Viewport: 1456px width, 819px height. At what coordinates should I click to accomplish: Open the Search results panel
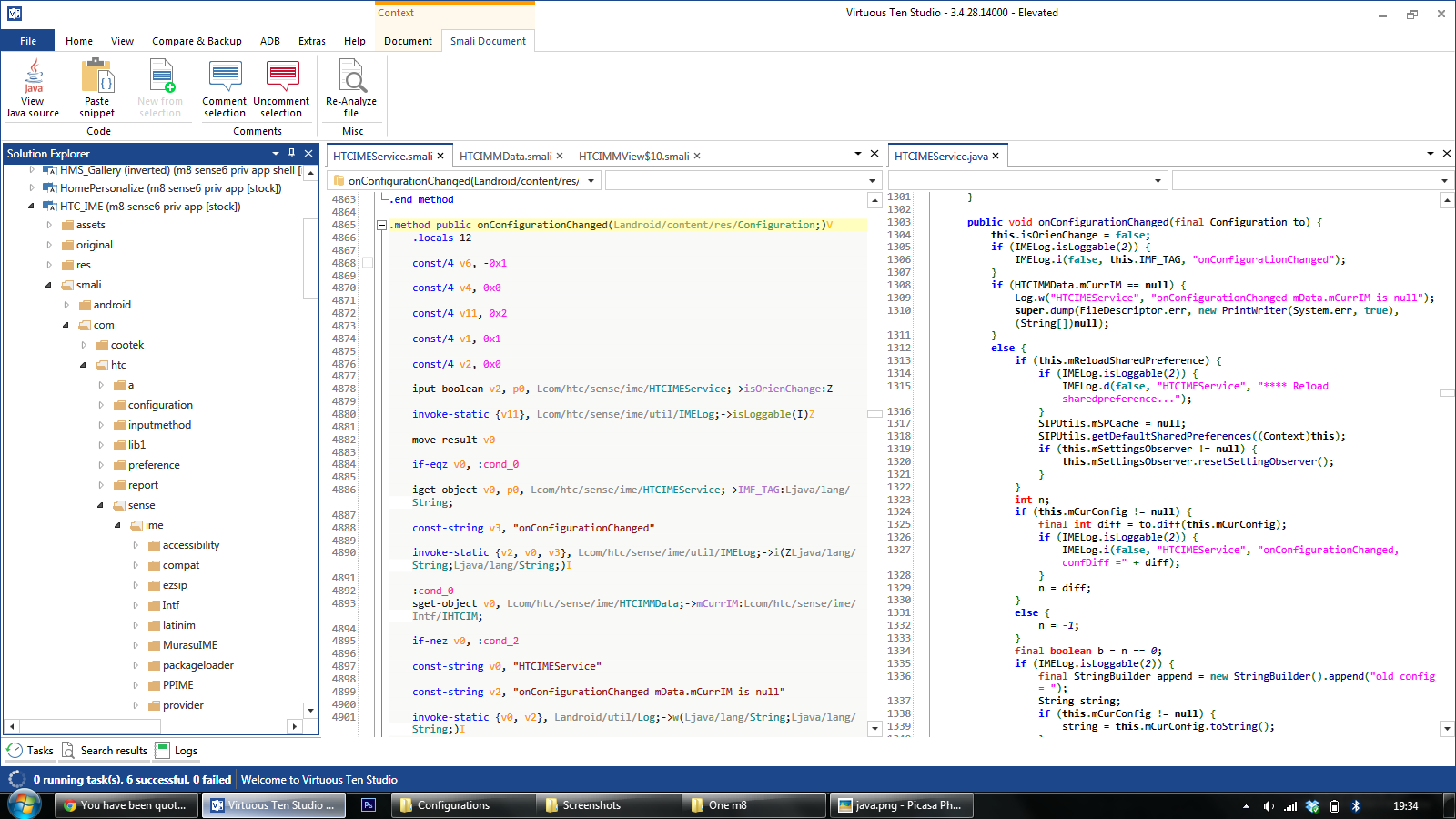click(105, 751)
